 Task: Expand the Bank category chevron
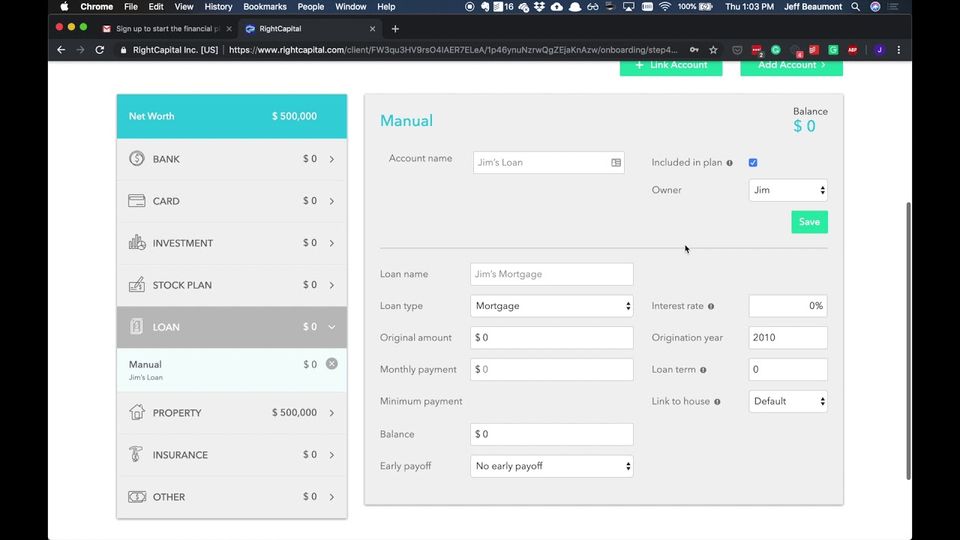click(x=332, y=159)
